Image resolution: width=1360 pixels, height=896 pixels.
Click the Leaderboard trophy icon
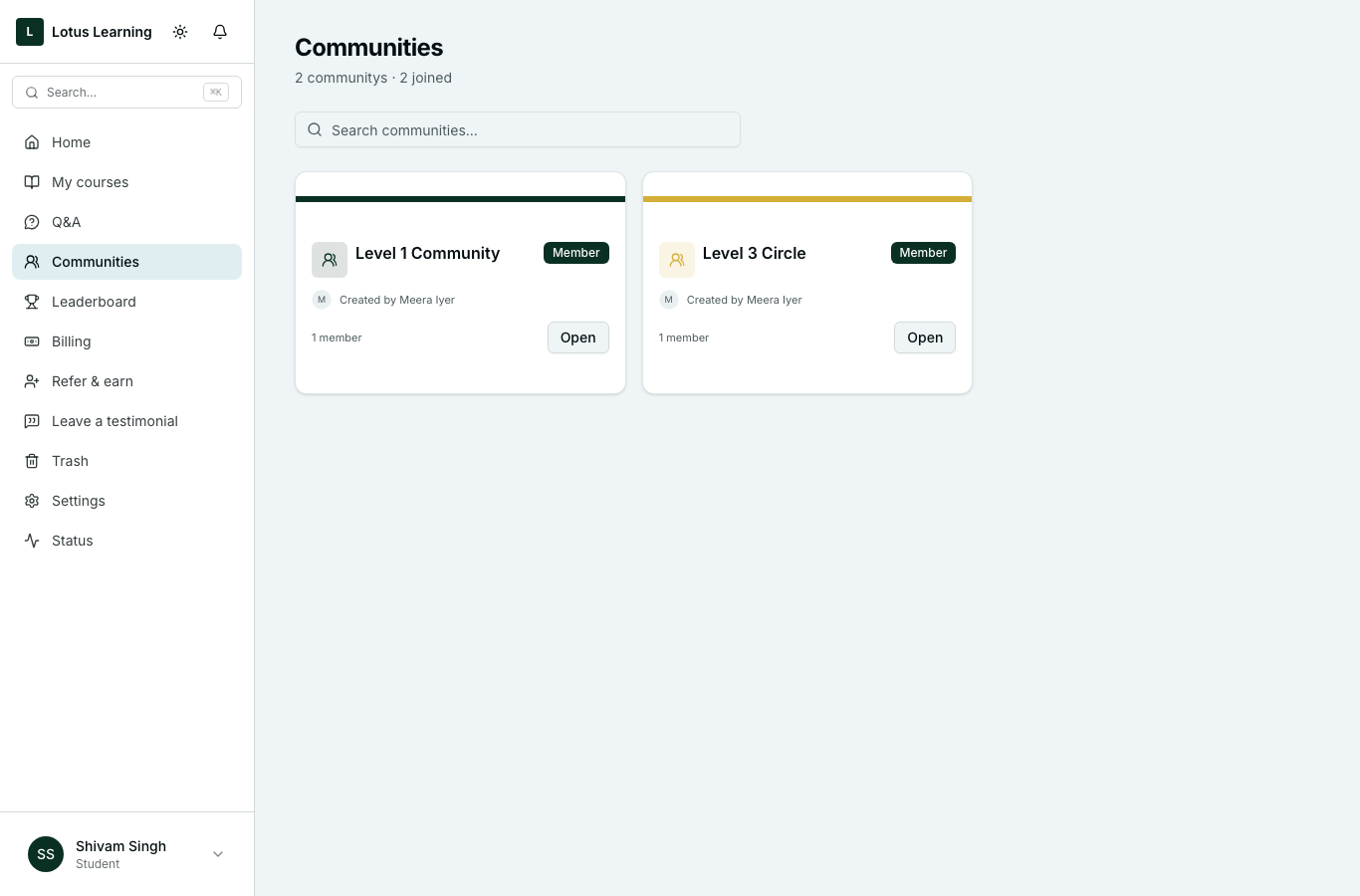32,302
